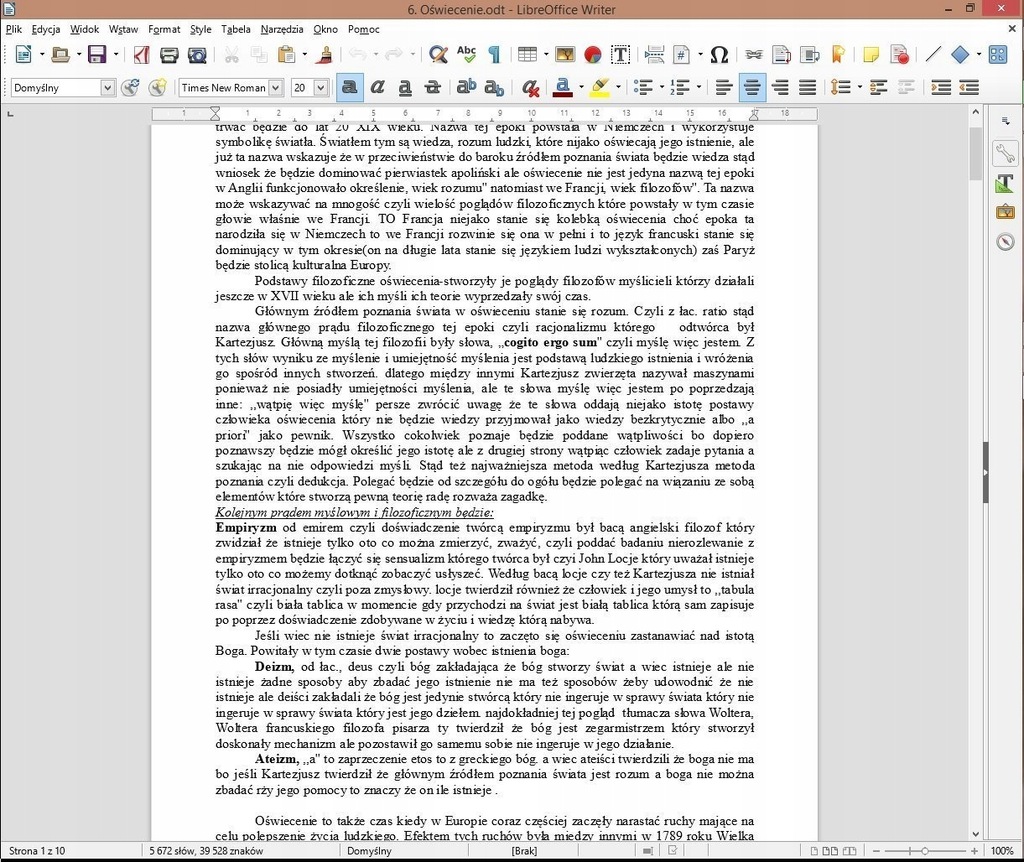Insert a text box
The image size is (1024, 862).
pos(620,54)
